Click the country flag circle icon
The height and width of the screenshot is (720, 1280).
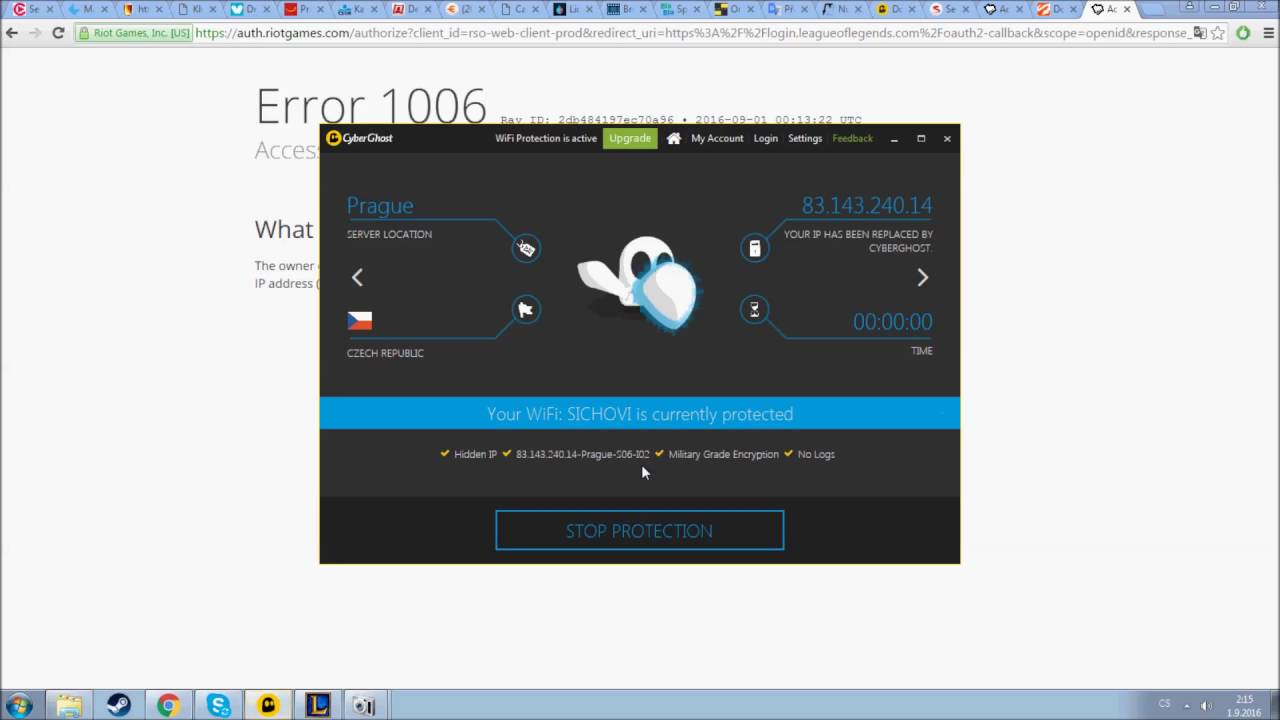pos(526,310)
